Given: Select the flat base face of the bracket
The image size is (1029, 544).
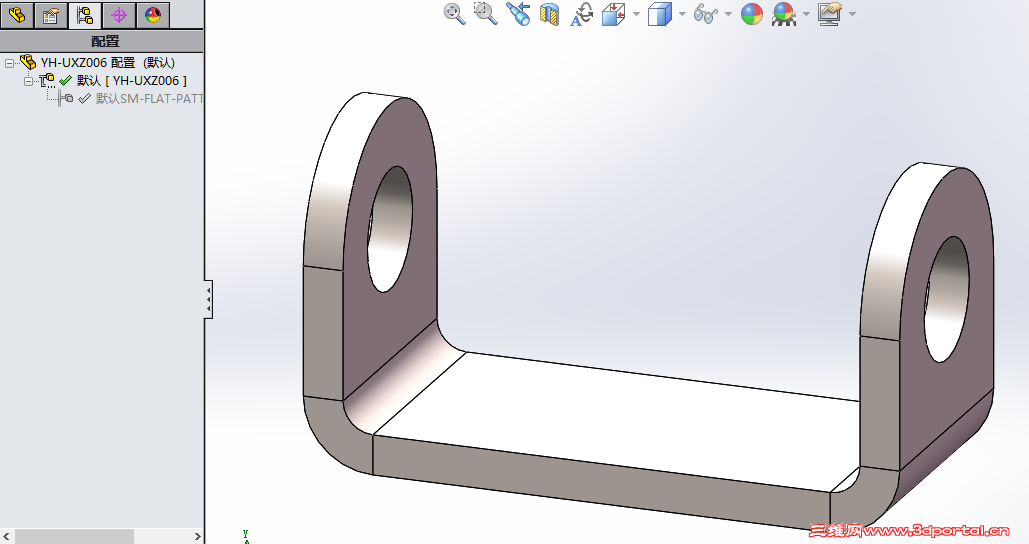Looking at the screenshot, I should point(617,423).
